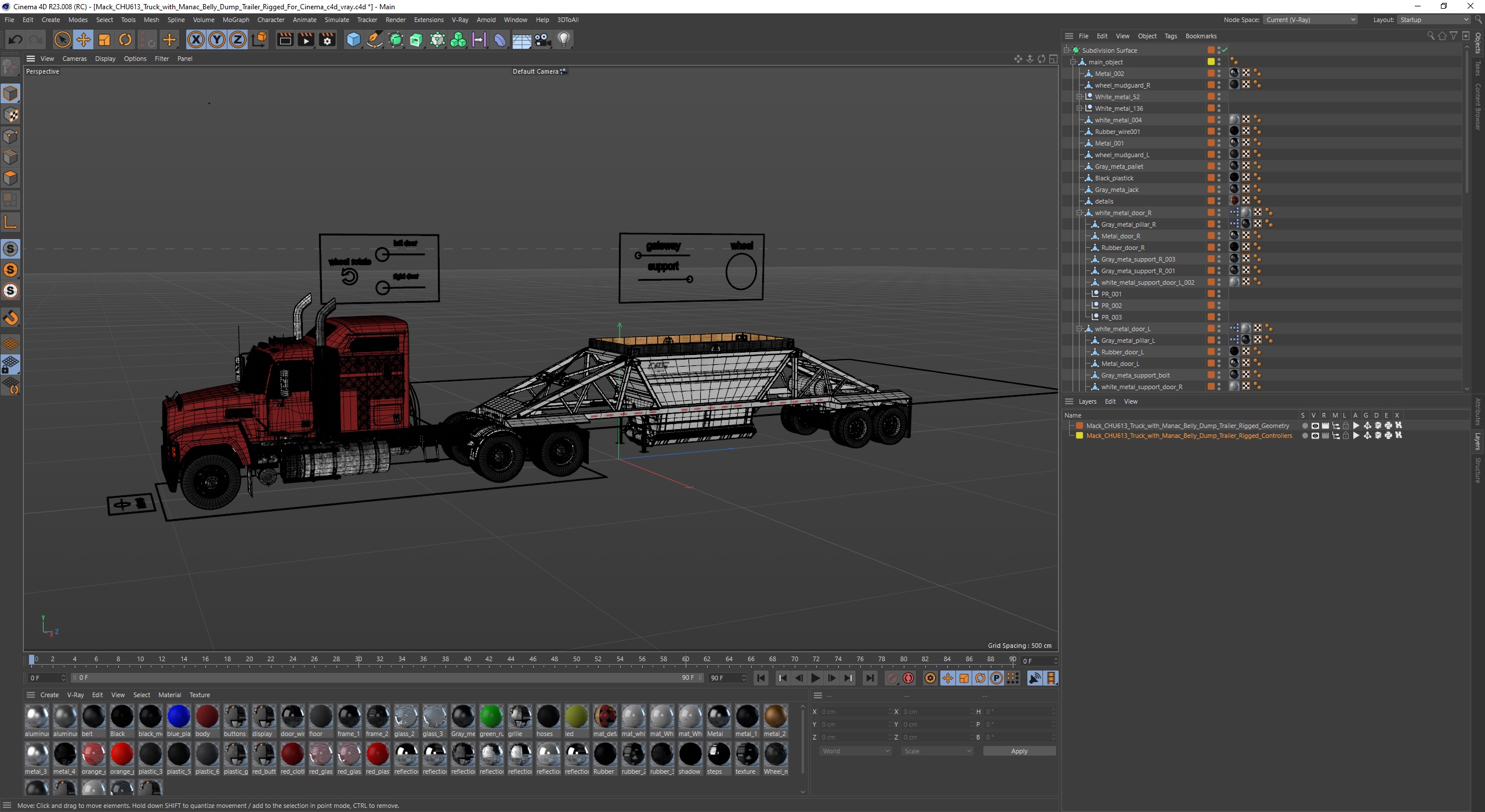Open the Scale coordinate dropdown
Screen dimensions: 1485x812
coord(937,751)
